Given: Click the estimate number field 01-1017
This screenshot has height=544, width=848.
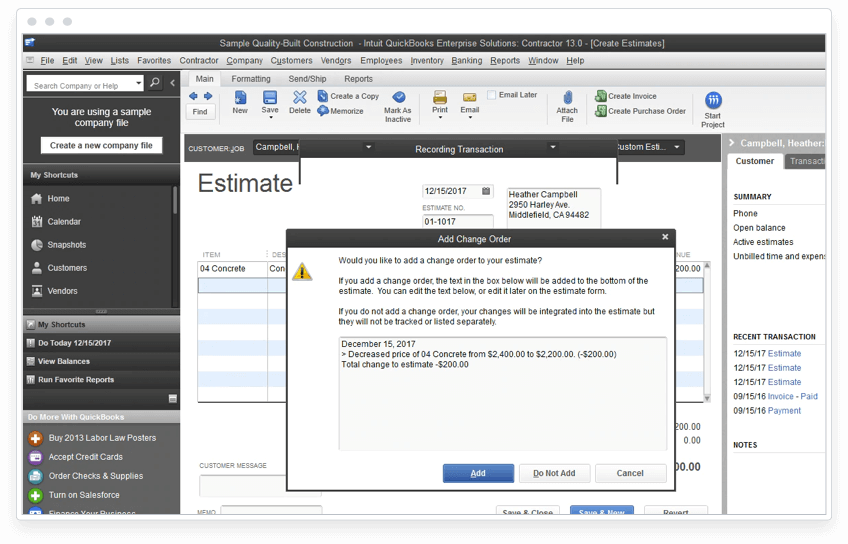Looking at the screenshot, I should pyautogui.click(x=458, y=221).
